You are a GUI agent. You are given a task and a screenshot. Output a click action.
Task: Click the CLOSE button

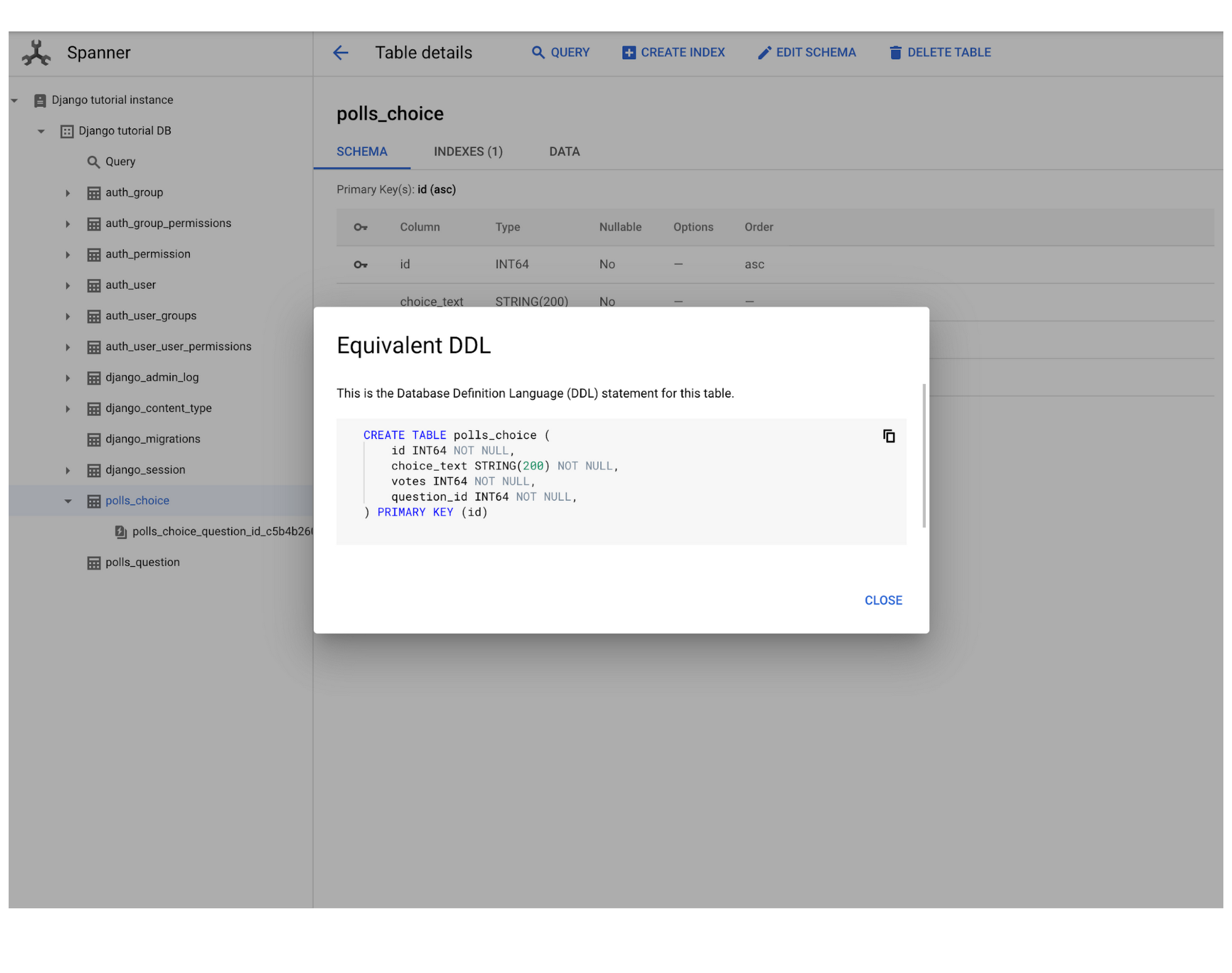pos(883,600)
